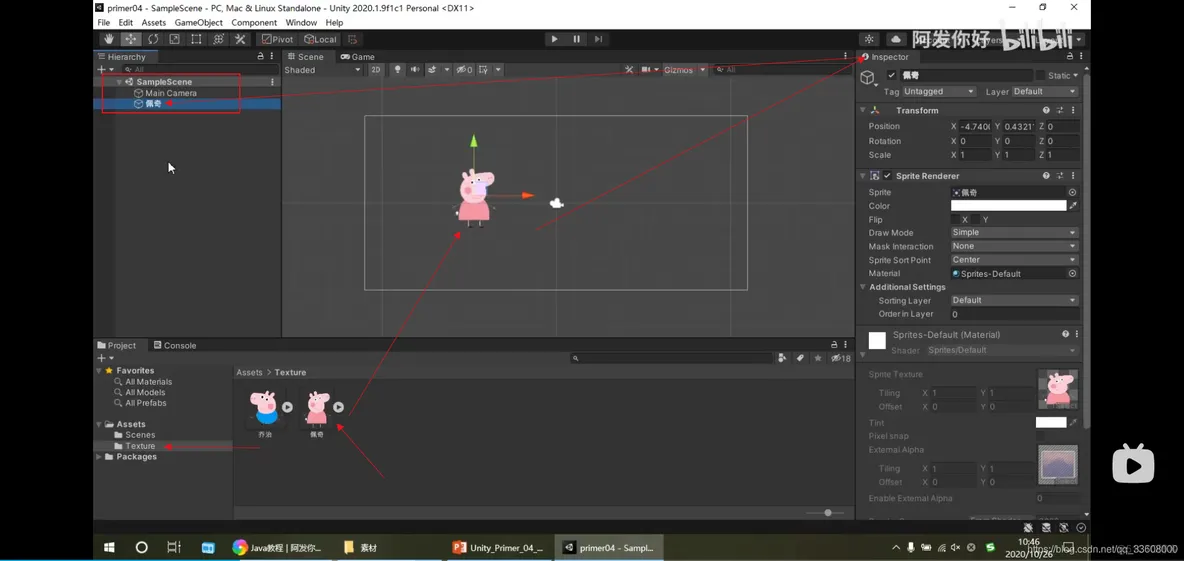Open Sorting Layer dropdown

click(x=1014, y=300)
